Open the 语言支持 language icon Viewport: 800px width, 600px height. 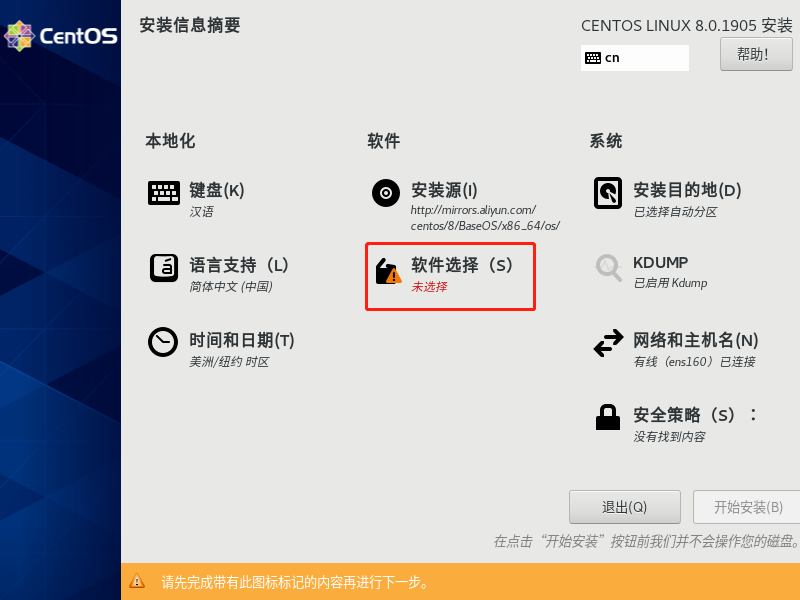point(164,268)
